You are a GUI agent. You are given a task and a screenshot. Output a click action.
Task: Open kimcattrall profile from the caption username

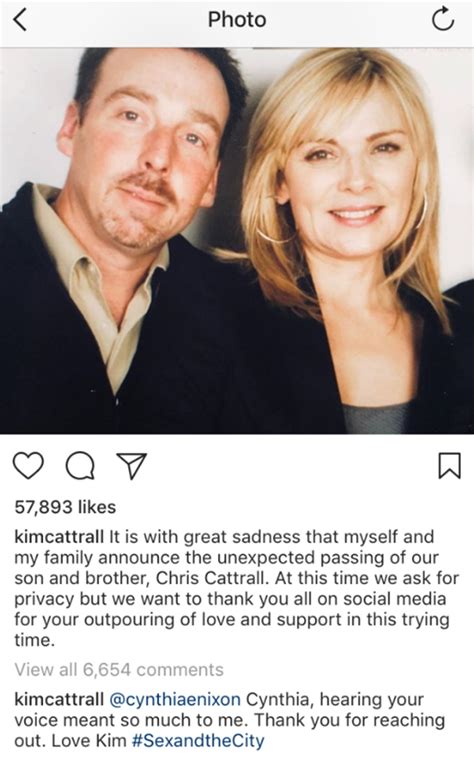coord(59,536)
